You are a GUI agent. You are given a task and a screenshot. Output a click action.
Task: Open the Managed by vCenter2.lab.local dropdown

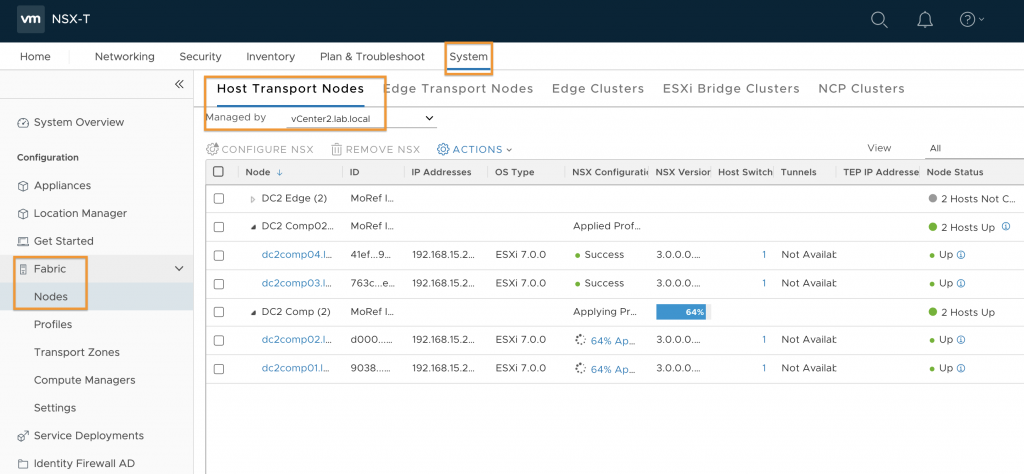click(362, 119)
